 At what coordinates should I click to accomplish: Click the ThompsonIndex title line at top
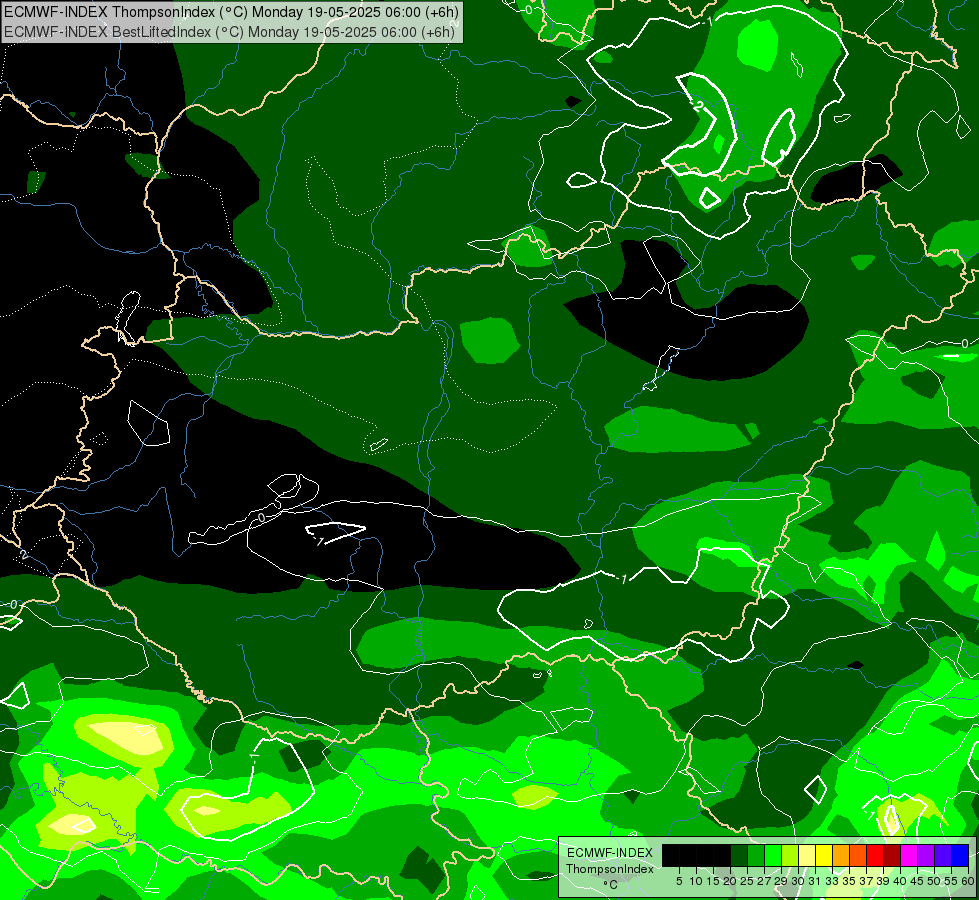coord(231,11)
